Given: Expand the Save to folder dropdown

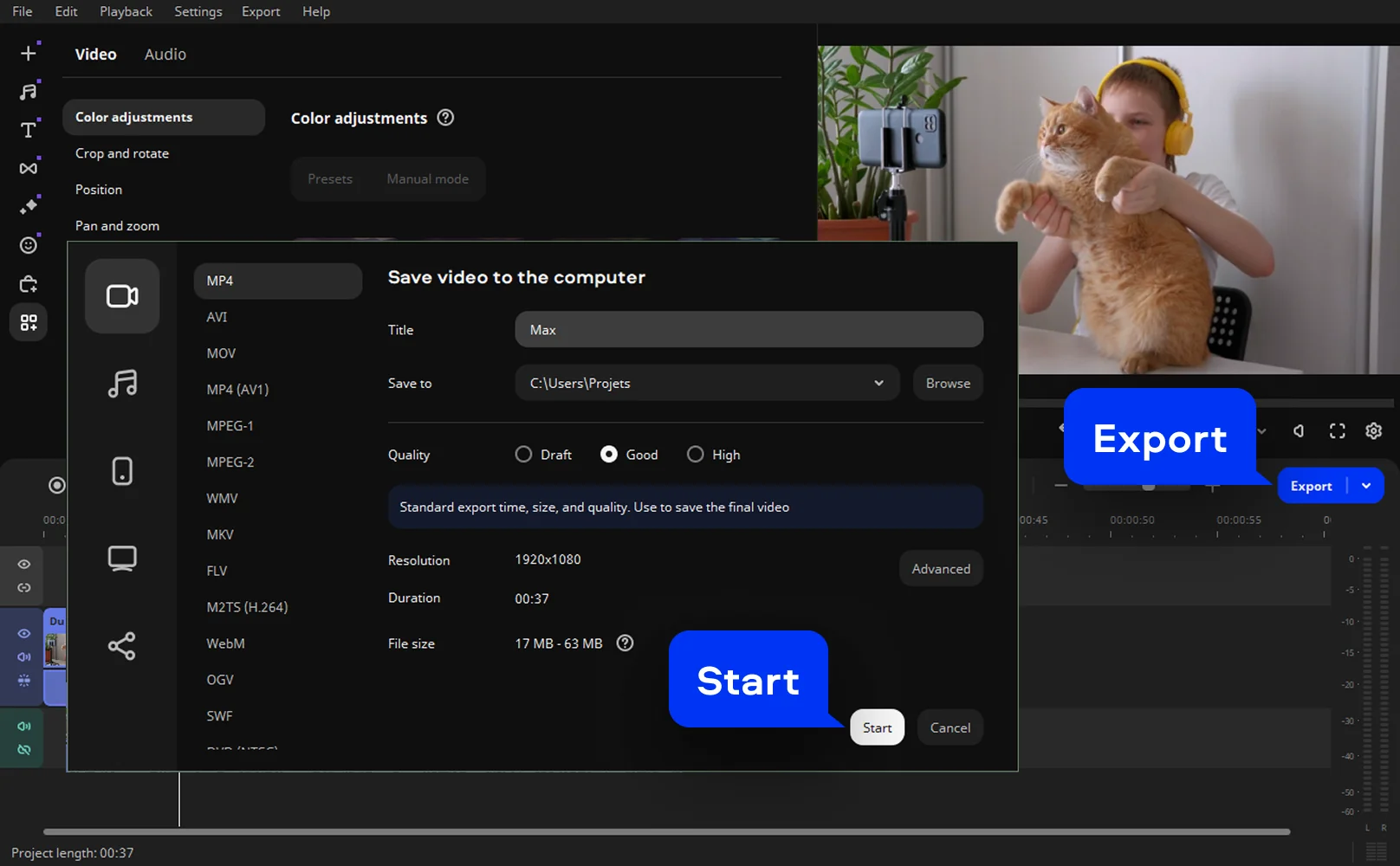Looking at the screenshot, I should (878, 383).
